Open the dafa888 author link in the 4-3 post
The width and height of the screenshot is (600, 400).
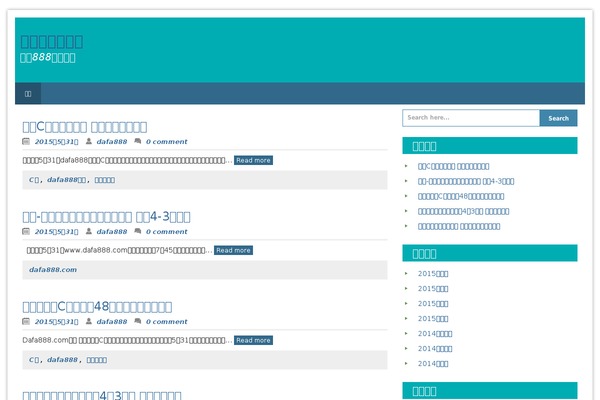112,232
